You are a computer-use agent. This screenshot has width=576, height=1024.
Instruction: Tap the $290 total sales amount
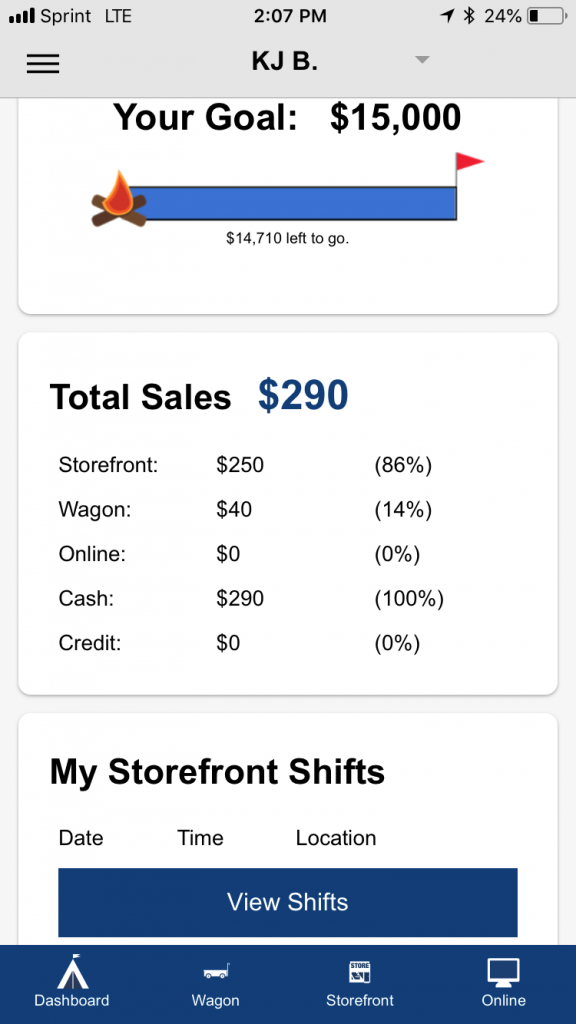(x=303, y=396)
